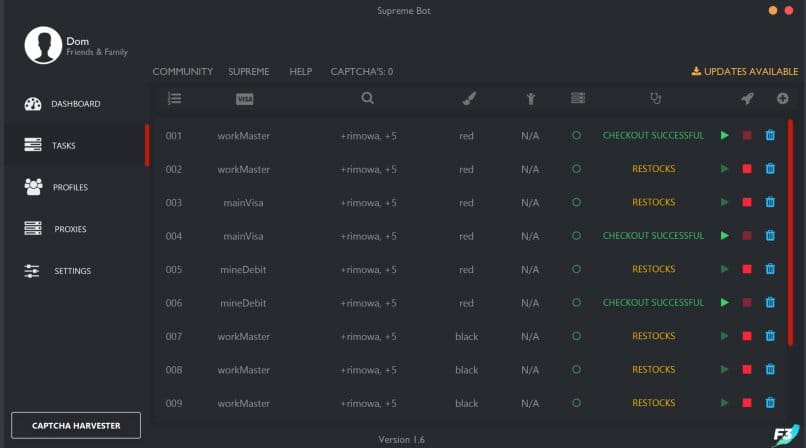Viewport: 806px width, 448px height.
Task: Stop task 007
Action: pos(747,335)
